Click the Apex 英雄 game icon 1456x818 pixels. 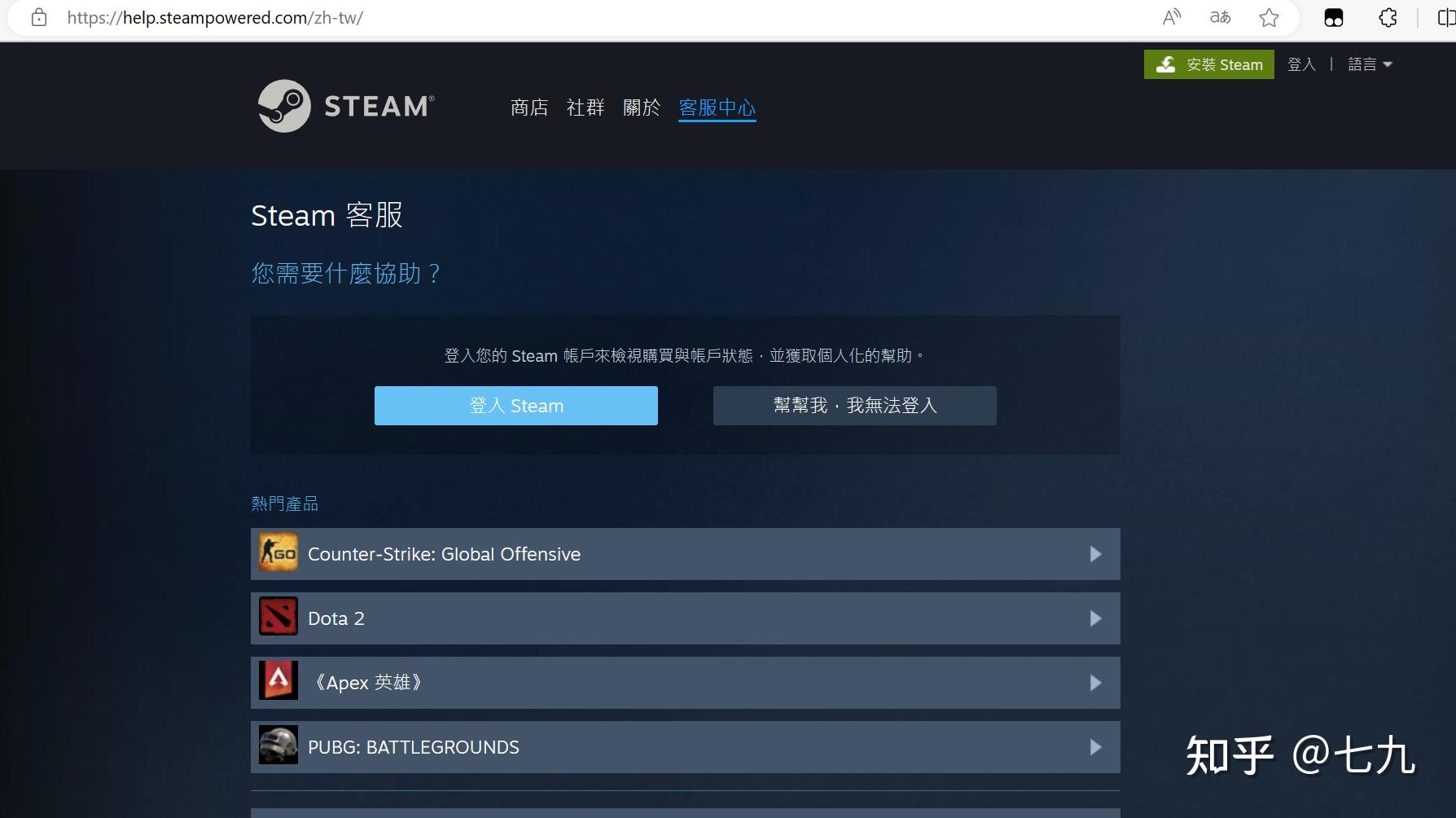click(278, 682)
